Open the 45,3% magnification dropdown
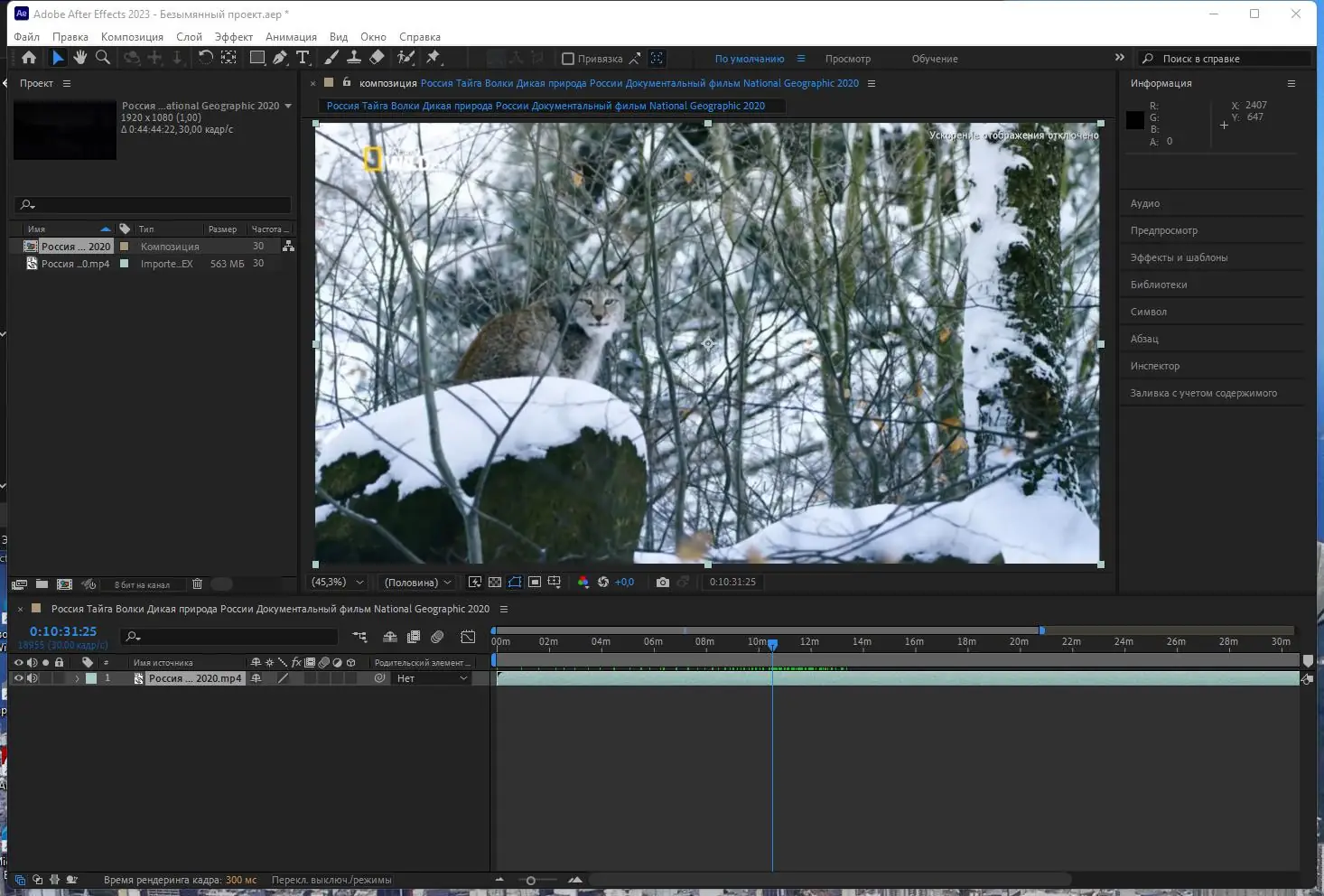 tap(338, 583)
